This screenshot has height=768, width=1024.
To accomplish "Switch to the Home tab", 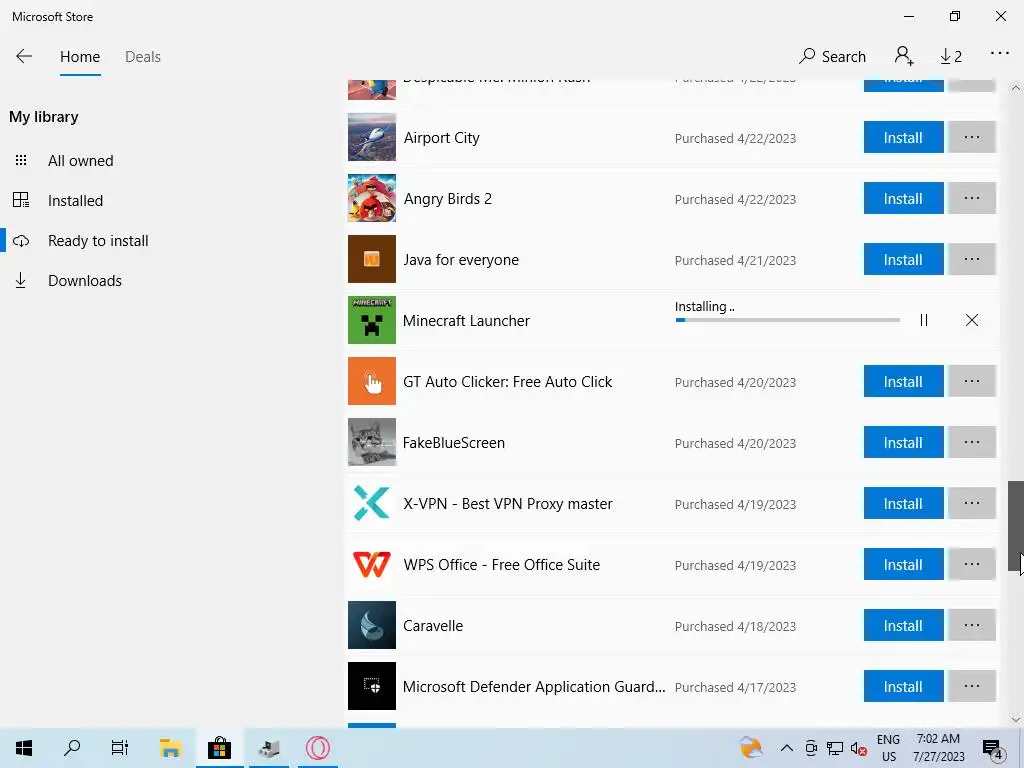I will [80, 57].
